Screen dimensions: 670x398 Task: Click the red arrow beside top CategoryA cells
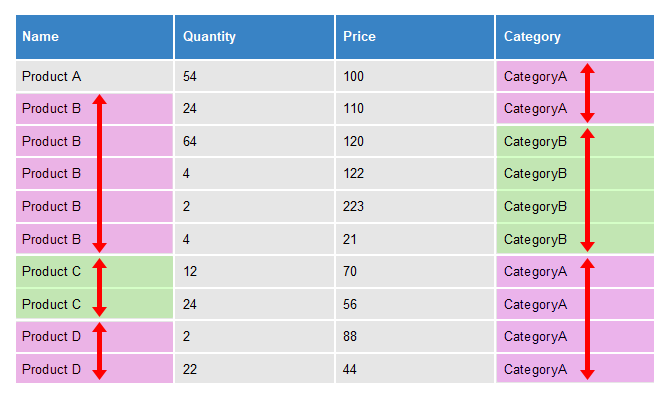[x=588, y=93]
